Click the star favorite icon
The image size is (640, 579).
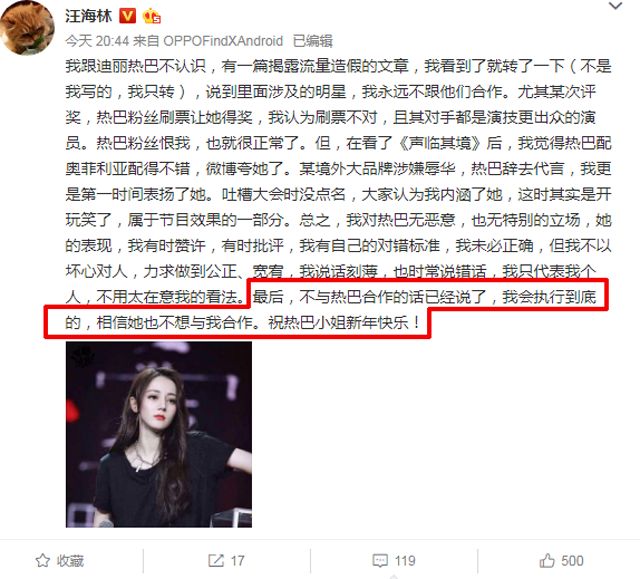pos(43,561)
